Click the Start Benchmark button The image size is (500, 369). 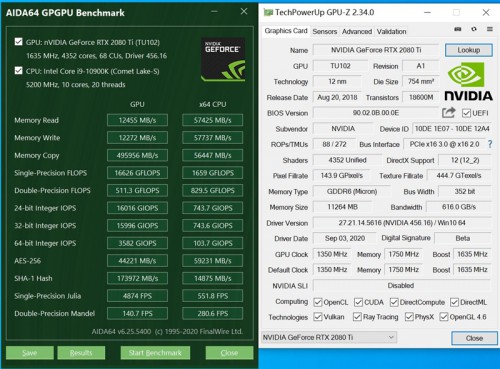tap(155, 353)
